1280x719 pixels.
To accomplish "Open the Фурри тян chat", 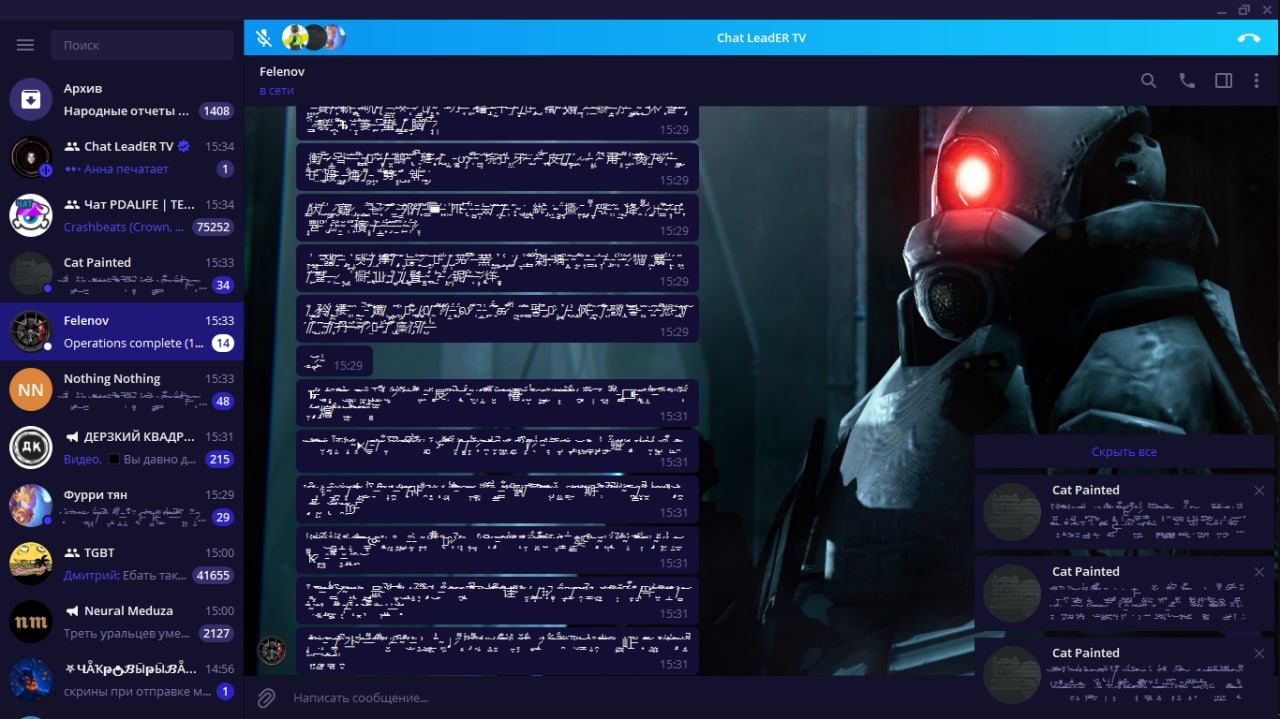I will coord(122,505).
